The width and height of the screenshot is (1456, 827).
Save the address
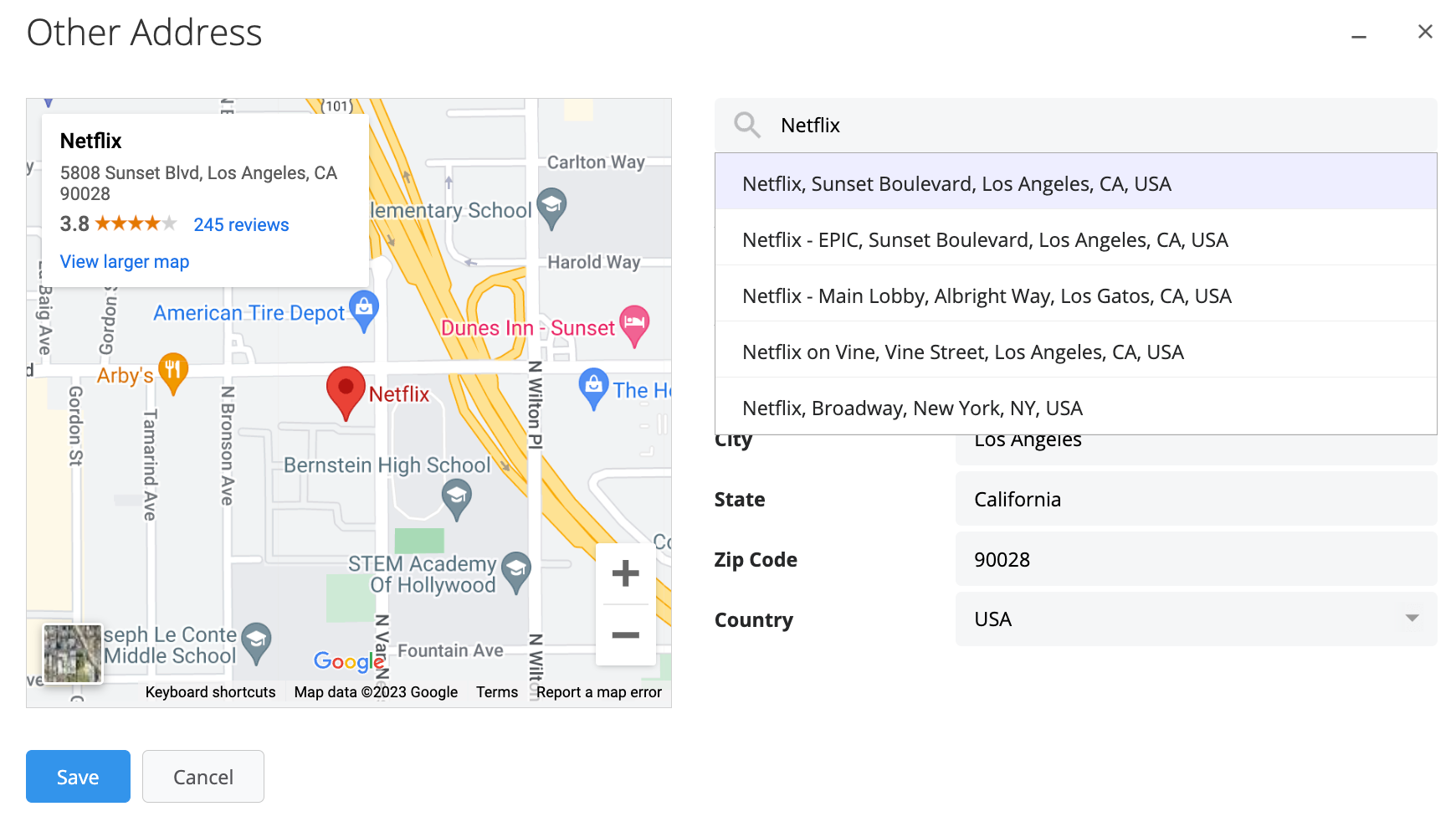pyautogui.click(x=78, y=776)
